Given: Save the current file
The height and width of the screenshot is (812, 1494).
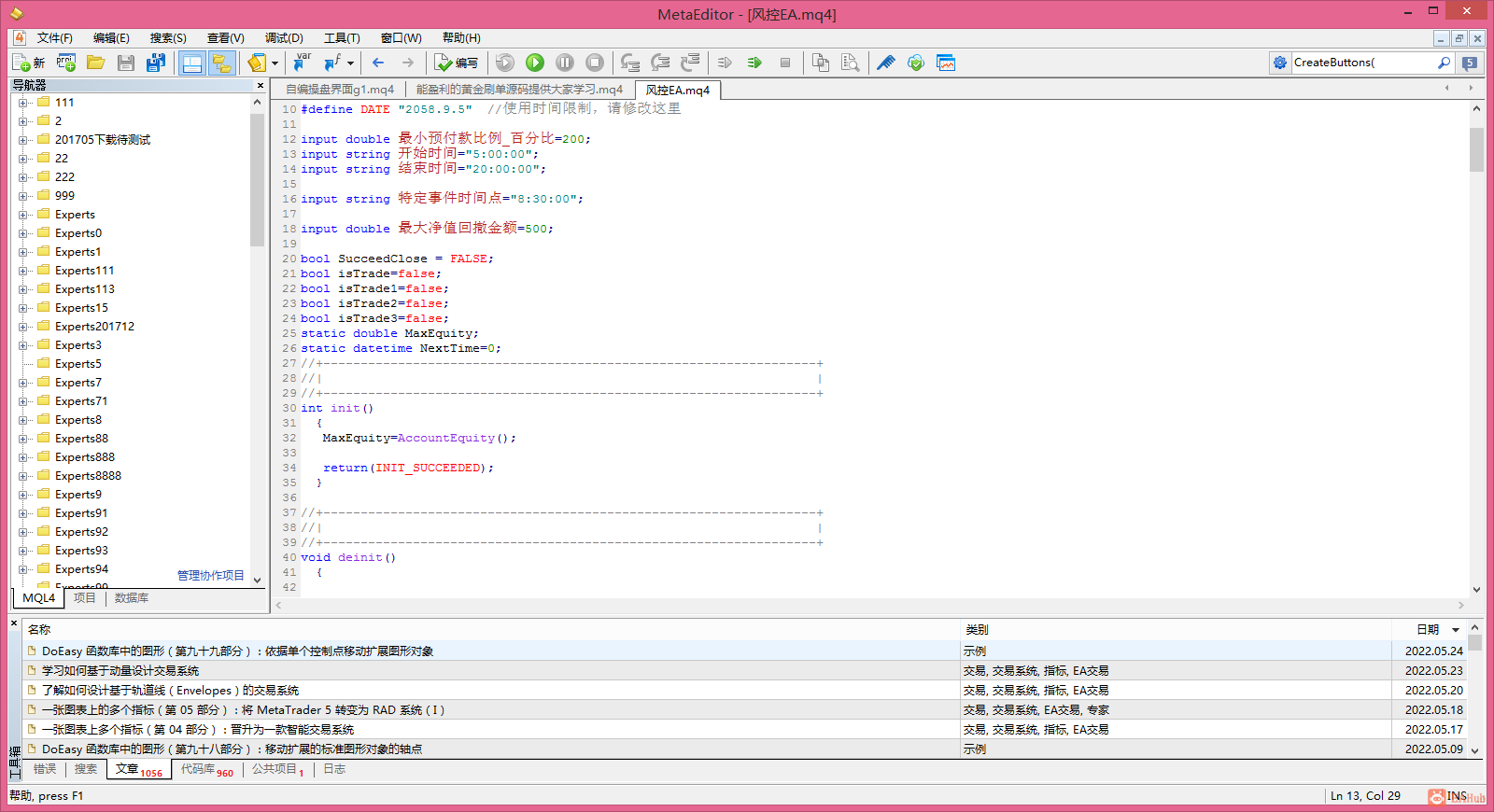Looking at the screenshot, I should click(126, 63).
